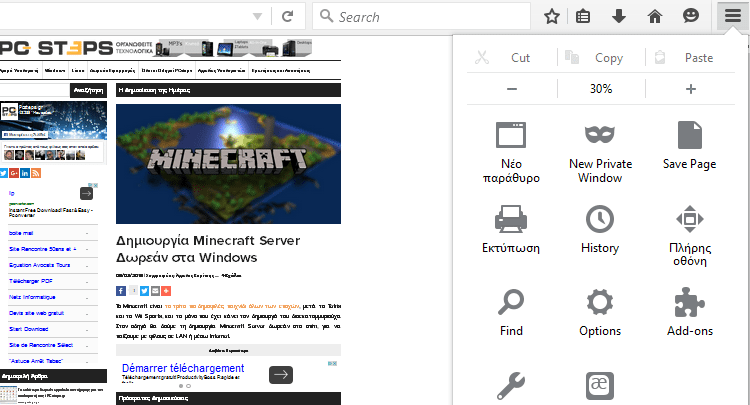
Task: Share article by email icon
Action: [x=155, y=291]
